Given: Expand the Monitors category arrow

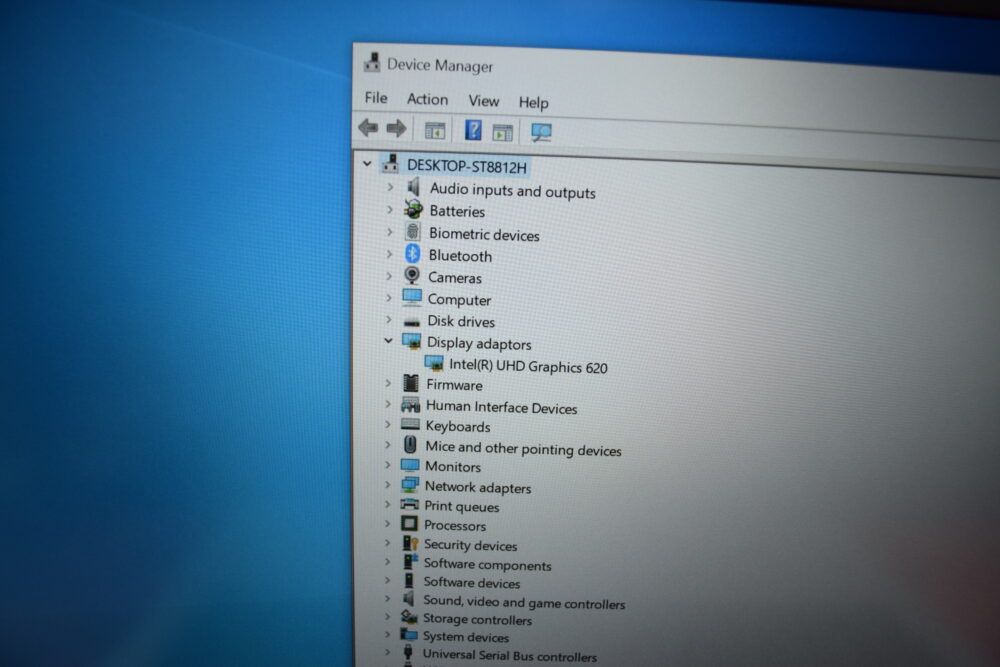Looking at the screenshot, I should click(x=387, y=465).
